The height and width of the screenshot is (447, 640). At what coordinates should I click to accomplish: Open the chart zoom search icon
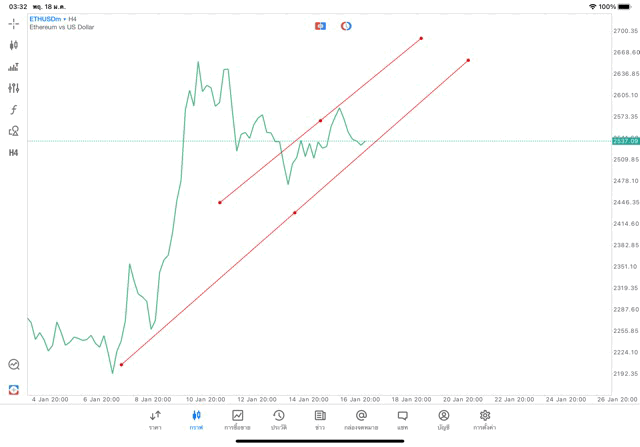[x=13, y=365]
